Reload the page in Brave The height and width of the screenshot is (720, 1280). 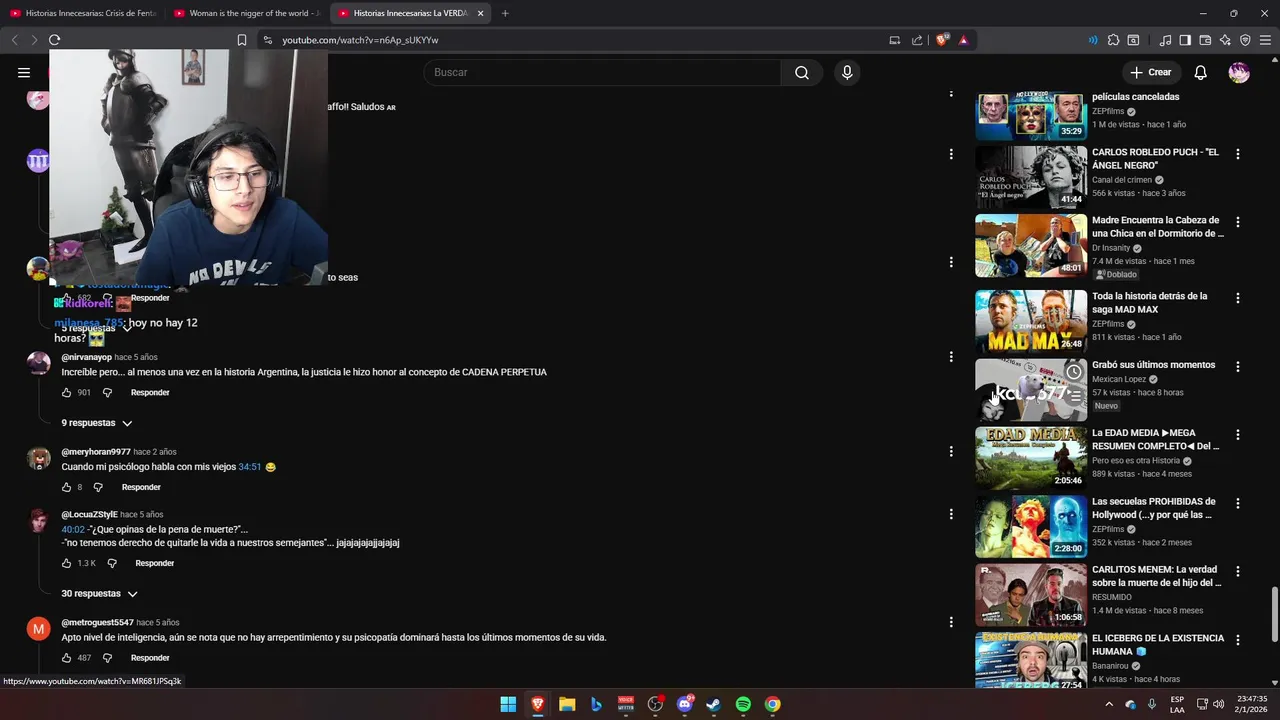click(54, 40)
